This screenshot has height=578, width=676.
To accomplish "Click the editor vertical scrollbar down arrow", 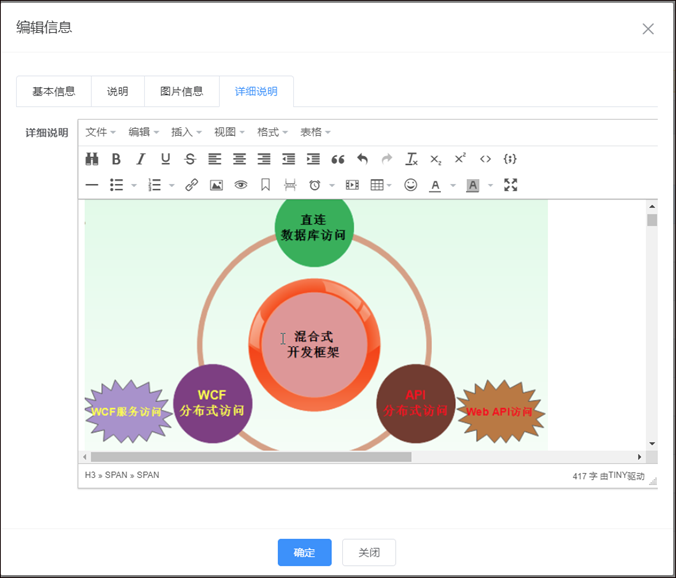I will tap(652, 444).
